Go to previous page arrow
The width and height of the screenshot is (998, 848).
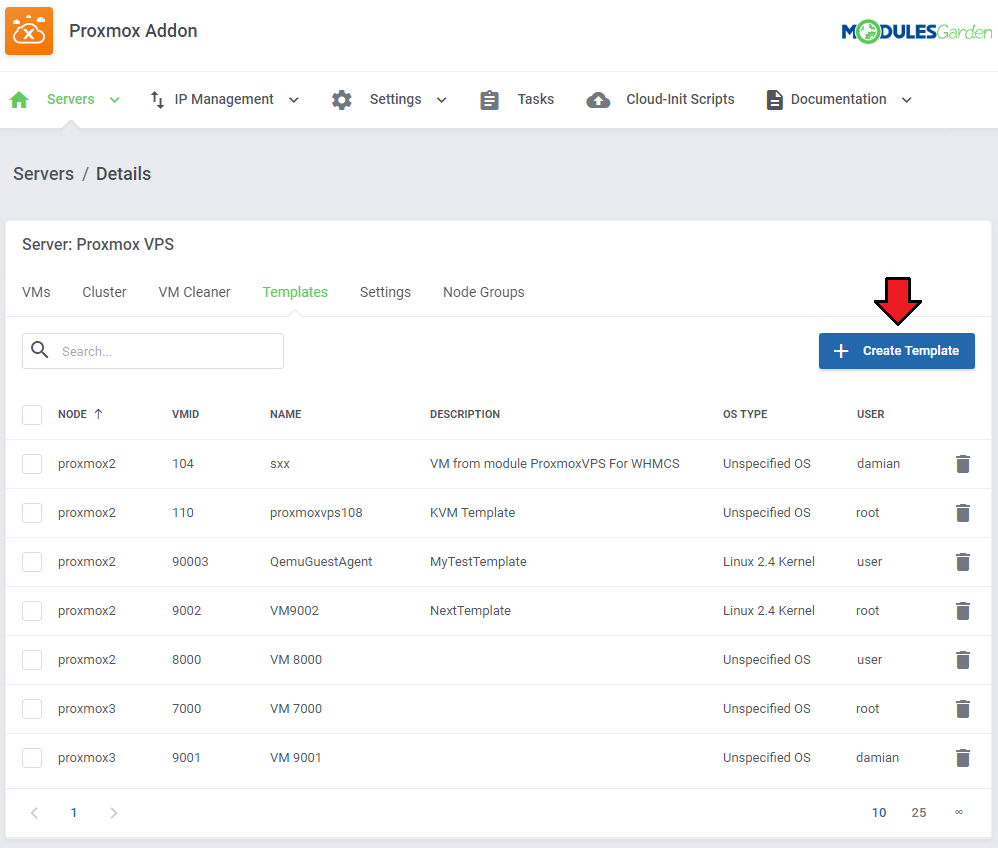[x=34, y=813]
